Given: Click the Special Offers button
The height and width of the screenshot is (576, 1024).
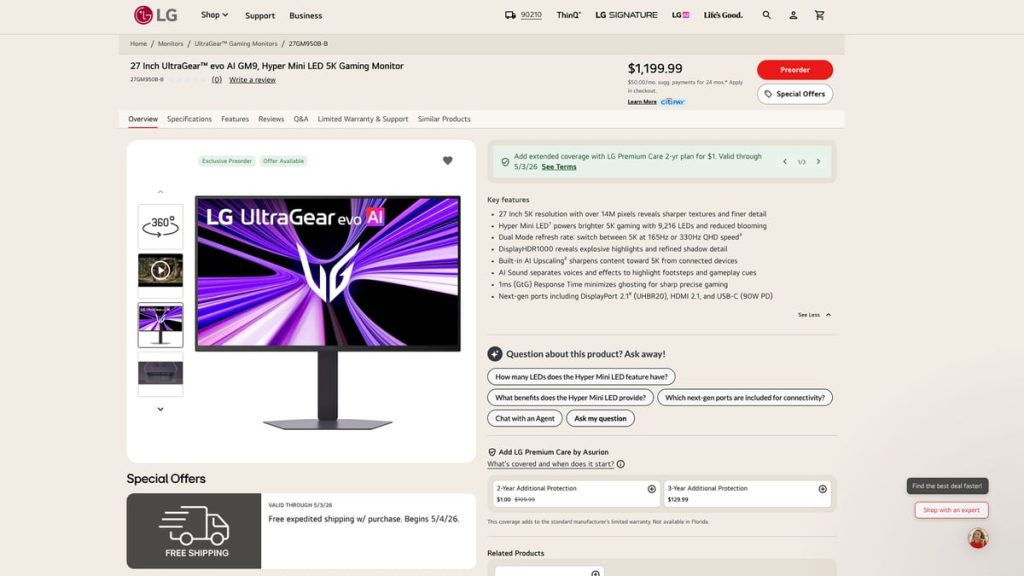Looking at the screenshot, I should 795,94.
